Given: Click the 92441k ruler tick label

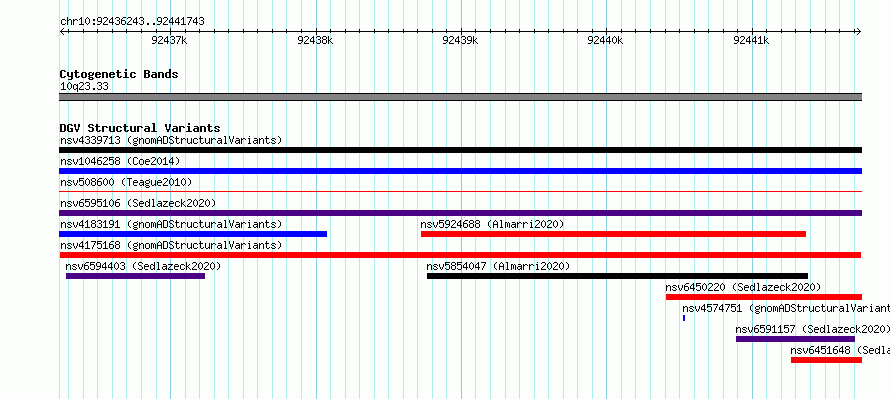Looking at the screenshot, I should tap(751, 40).
